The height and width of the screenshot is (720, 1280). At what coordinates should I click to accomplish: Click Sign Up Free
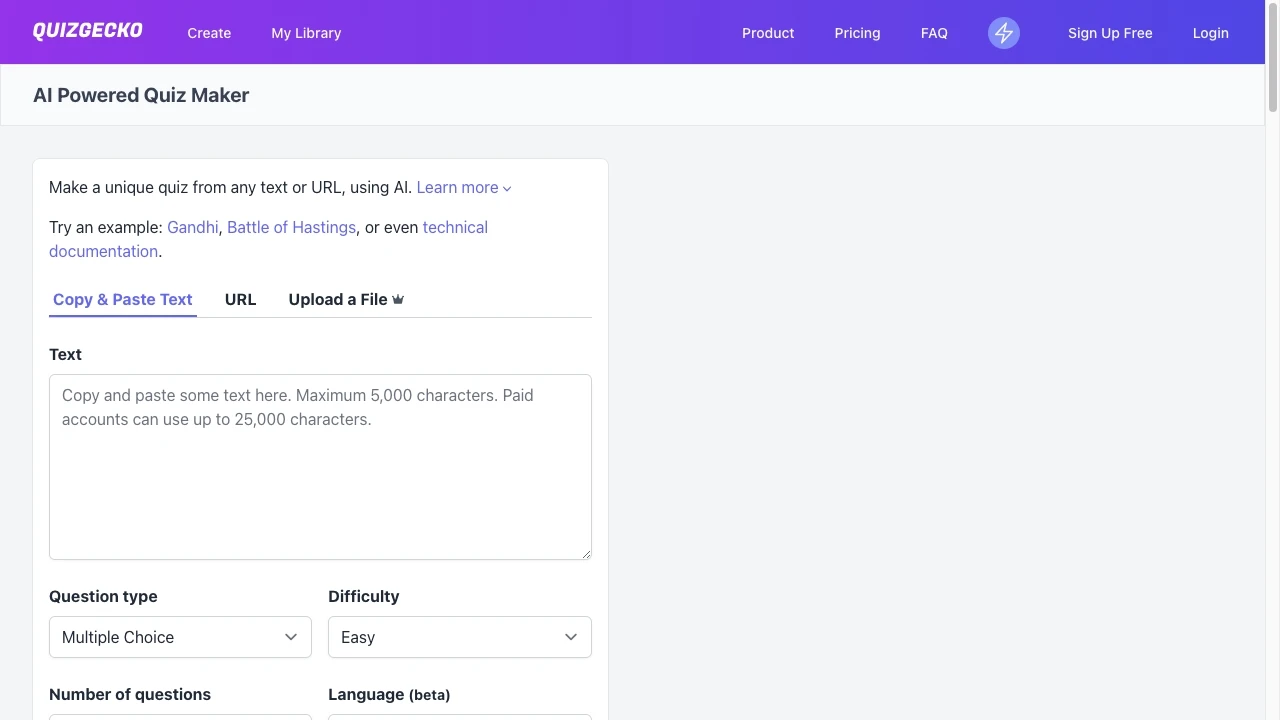coord(1110,33)
